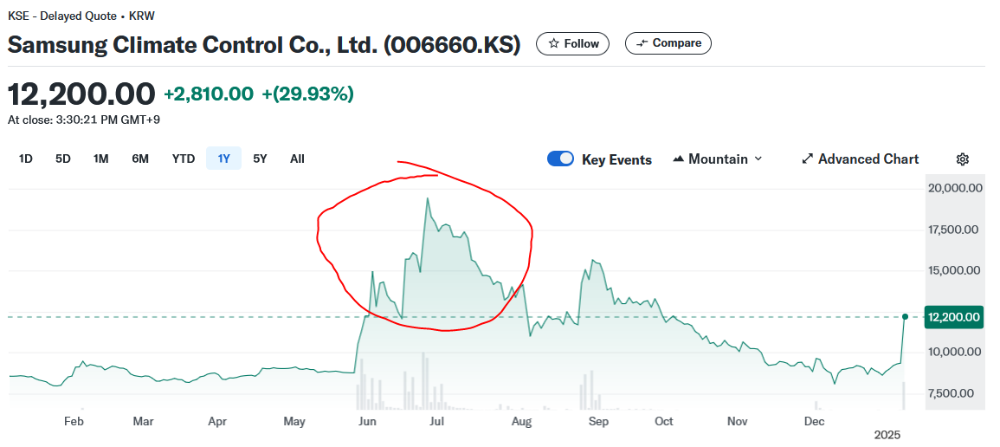1000x447 pixels.
Task: Open the Advanced Chart text link
Action: click(x=868, y=159)
